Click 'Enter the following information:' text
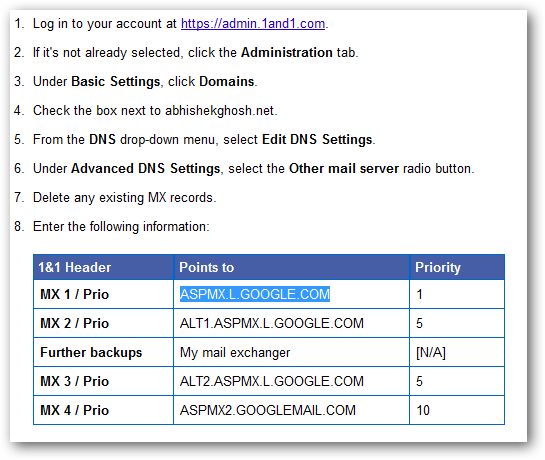 pos(121,226)
